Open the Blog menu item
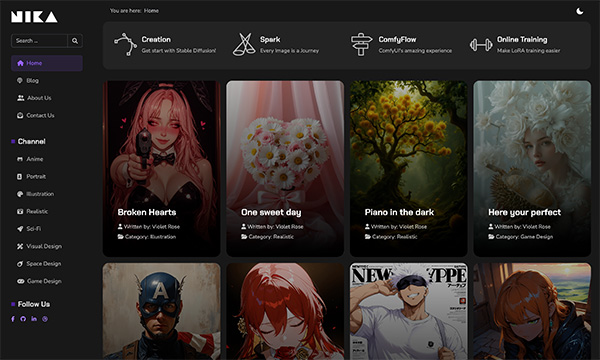This screenshot has width=600, height=360. pos(33,80)
